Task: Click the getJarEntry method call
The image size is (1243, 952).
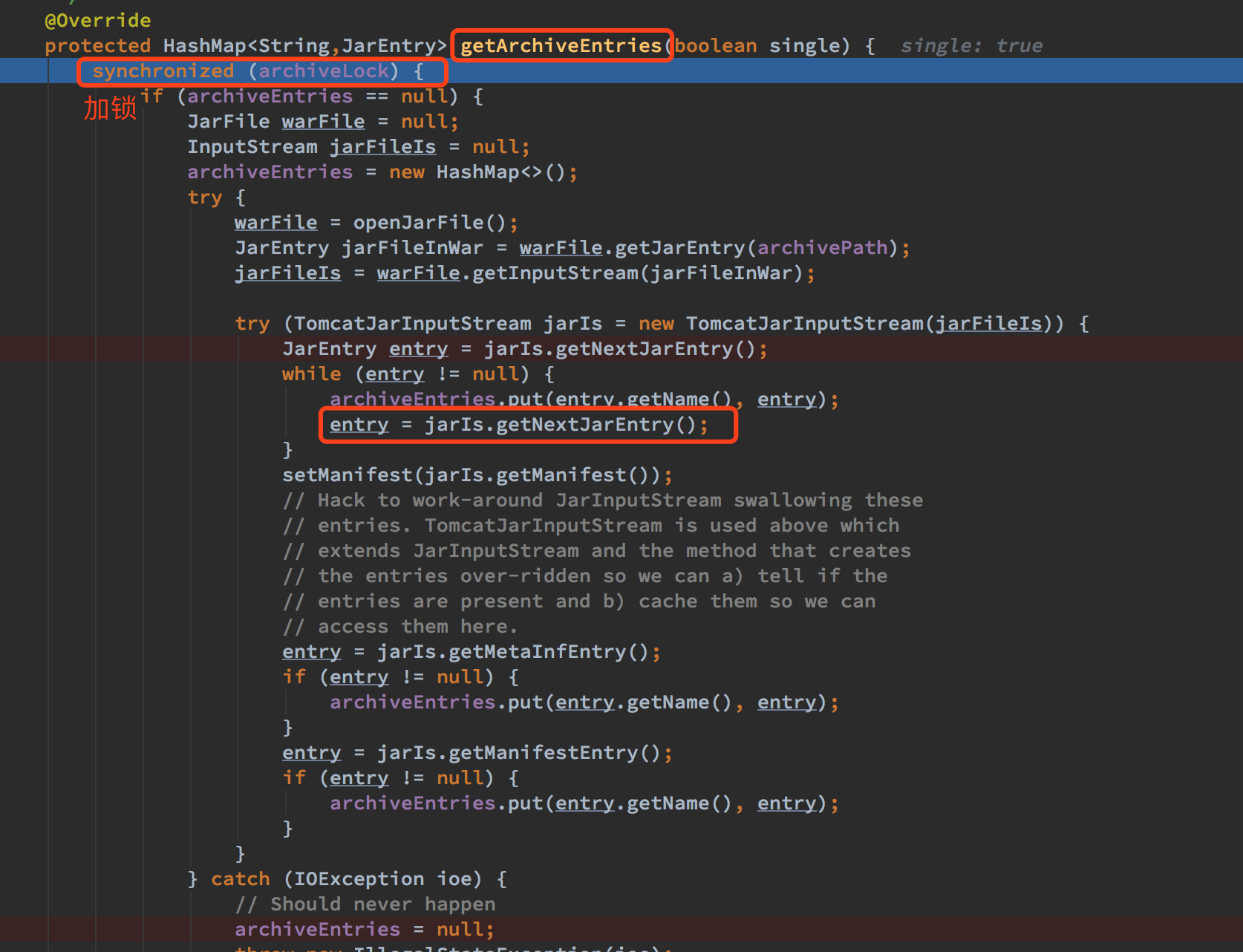Action: [679, 247]
